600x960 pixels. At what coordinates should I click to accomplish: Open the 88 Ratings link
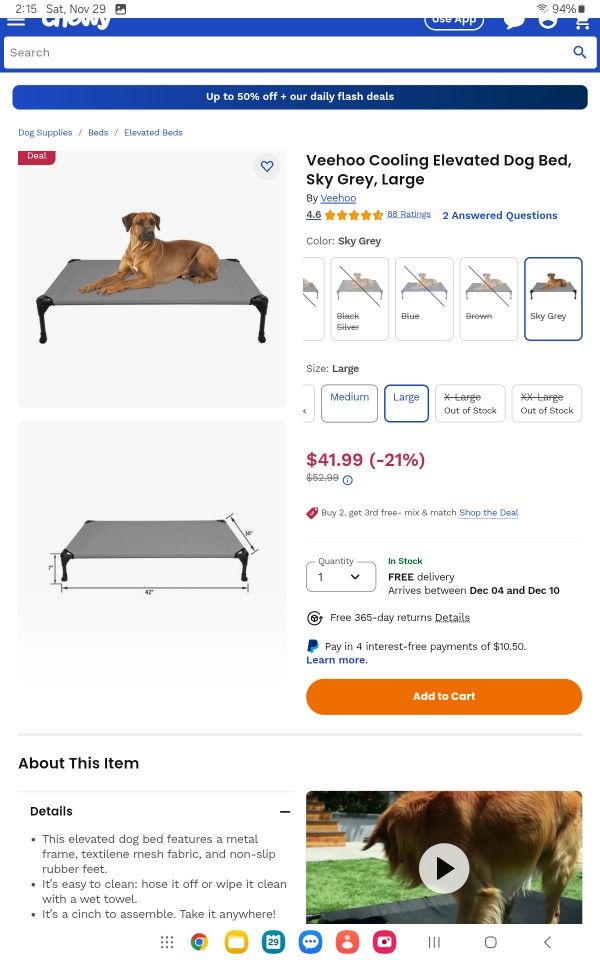point(409,215)
